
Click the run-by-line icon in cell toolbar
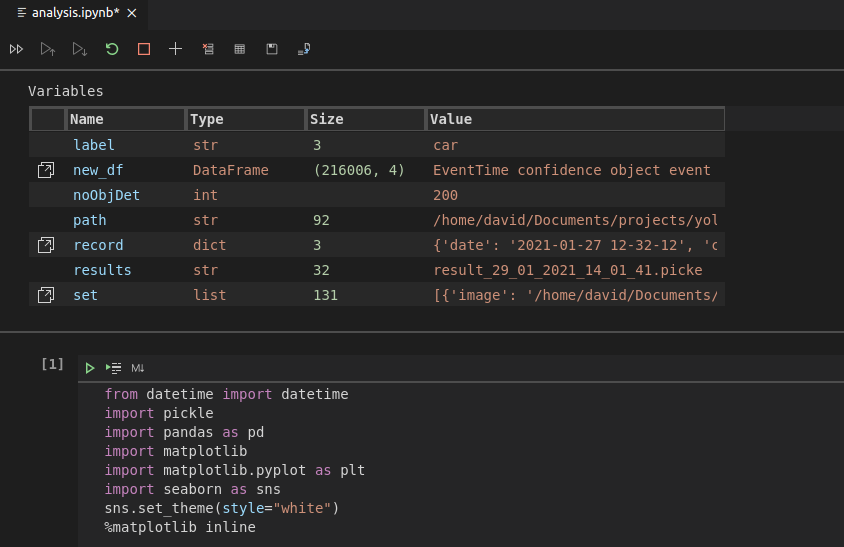point(114,368)
